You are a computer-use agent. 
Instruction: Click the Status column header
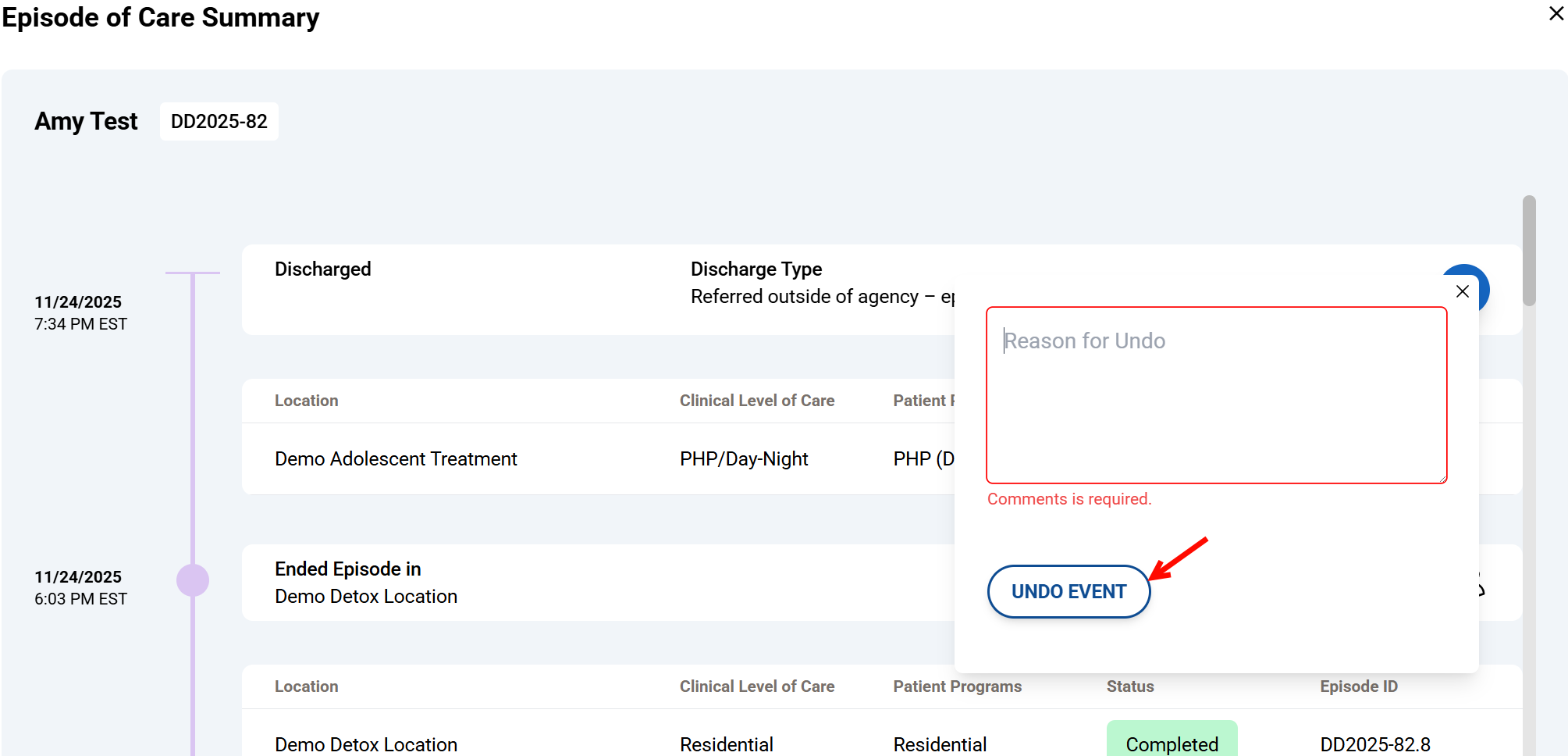(x=1129, y=686)
